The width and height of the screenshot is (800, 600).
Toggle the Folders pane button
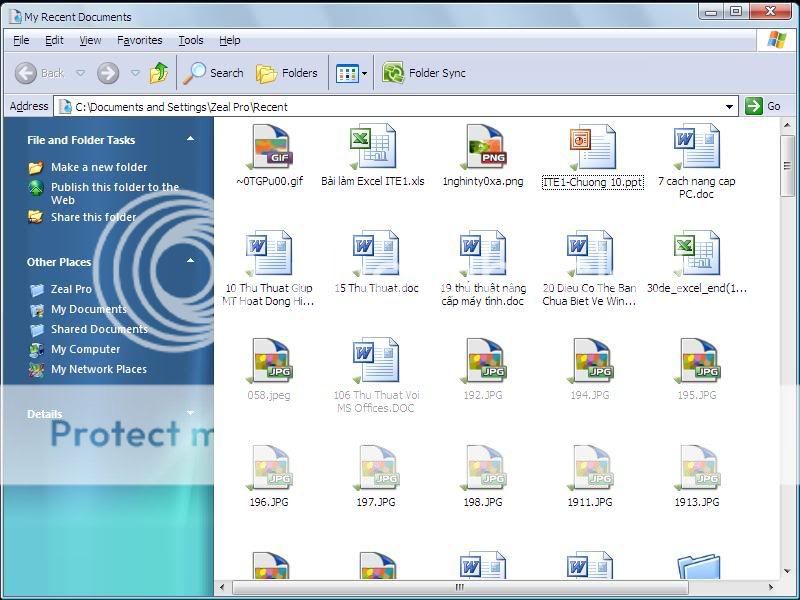click(x=287, y=73)
